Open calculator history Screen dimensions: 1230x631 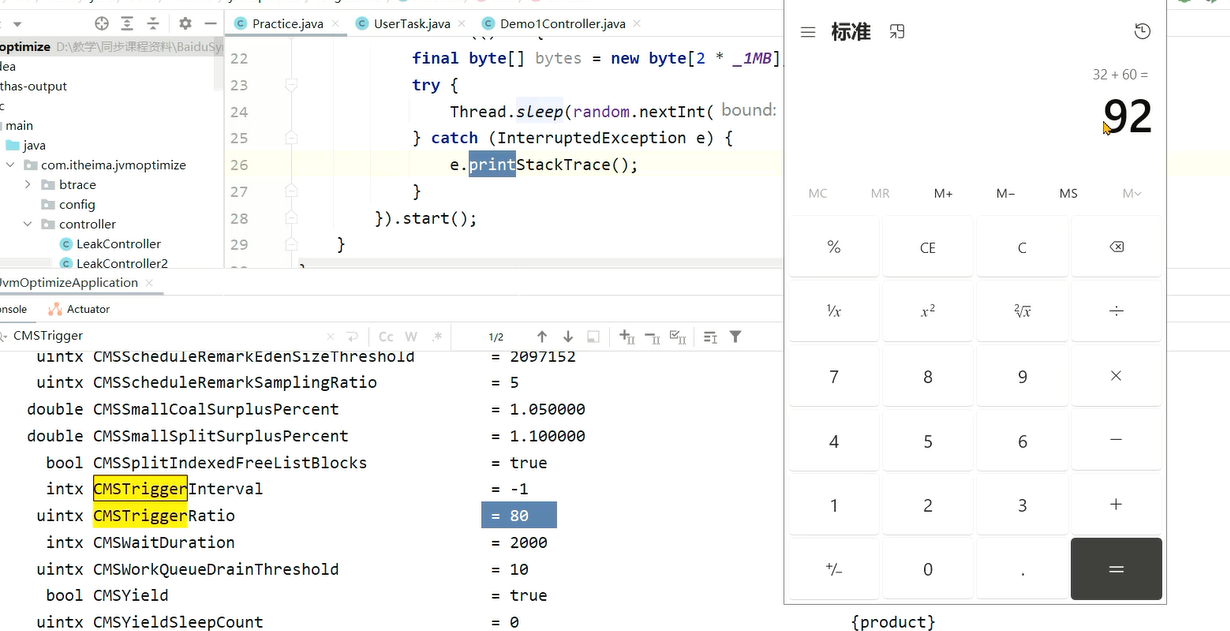1142,32
